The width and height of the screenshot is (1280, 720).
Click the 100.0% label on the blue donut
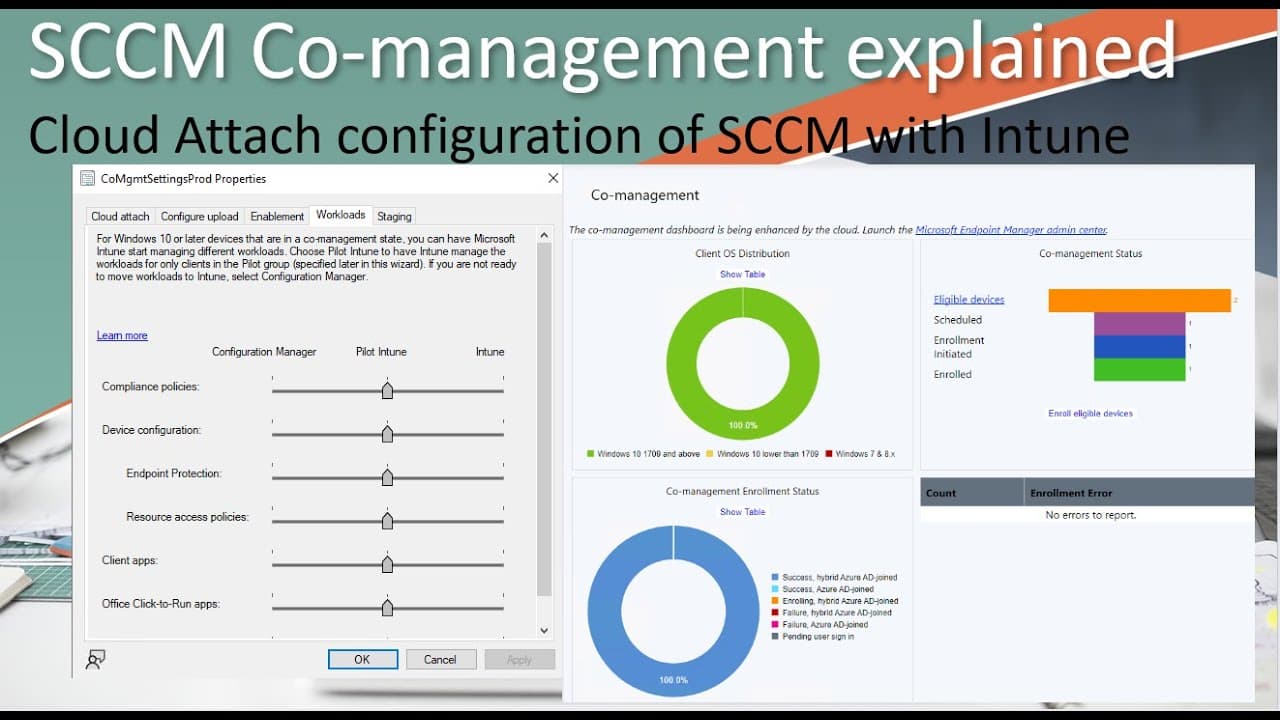pyautogui.click(x=673, y=680)
